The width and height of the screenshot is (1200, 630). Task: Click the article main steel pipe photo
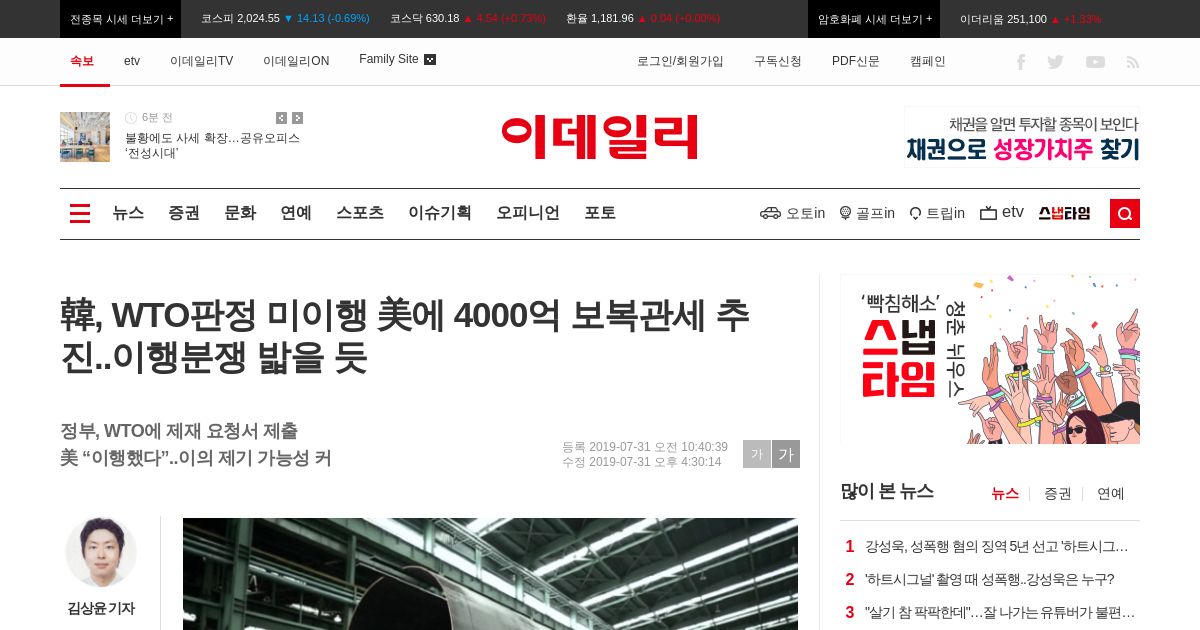(x=490, y=574)
